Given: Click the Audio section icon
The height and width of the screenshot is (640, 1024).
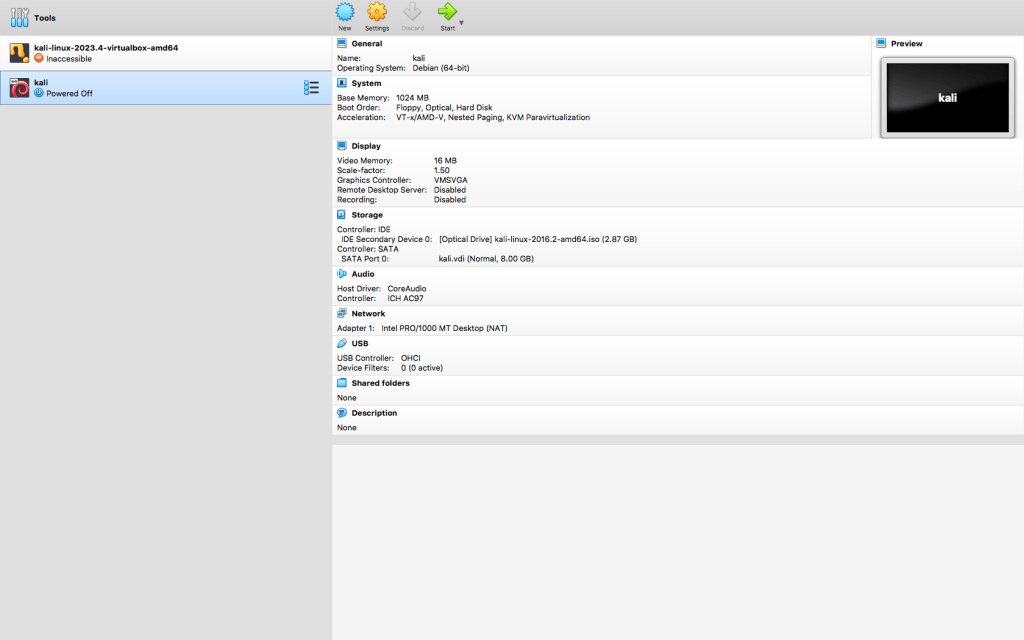Looking at the screenshot, I should click(x=342, y=273).
